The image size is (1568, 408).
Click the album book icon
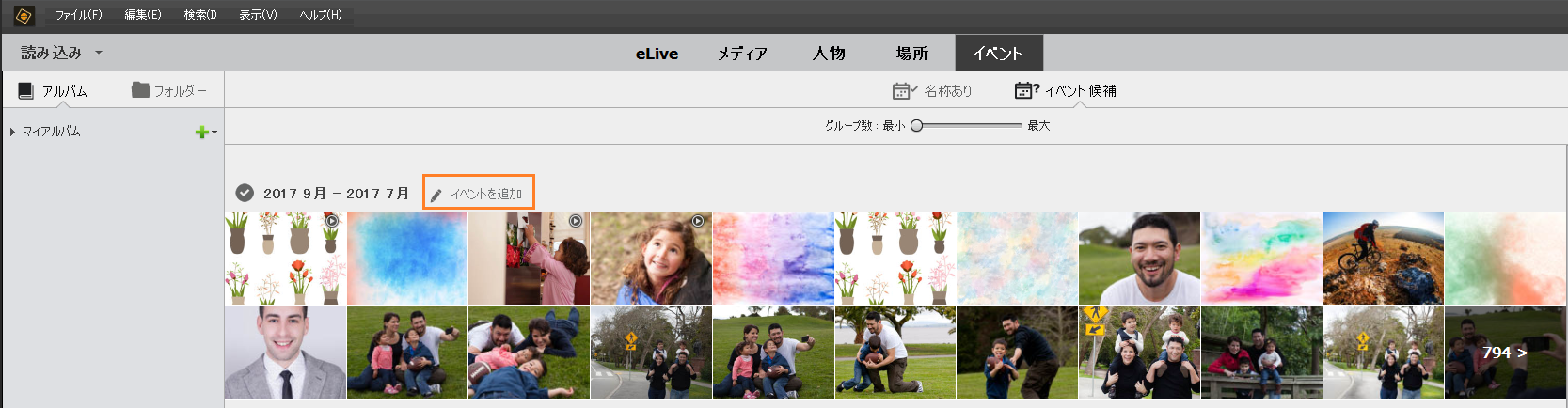26,90
